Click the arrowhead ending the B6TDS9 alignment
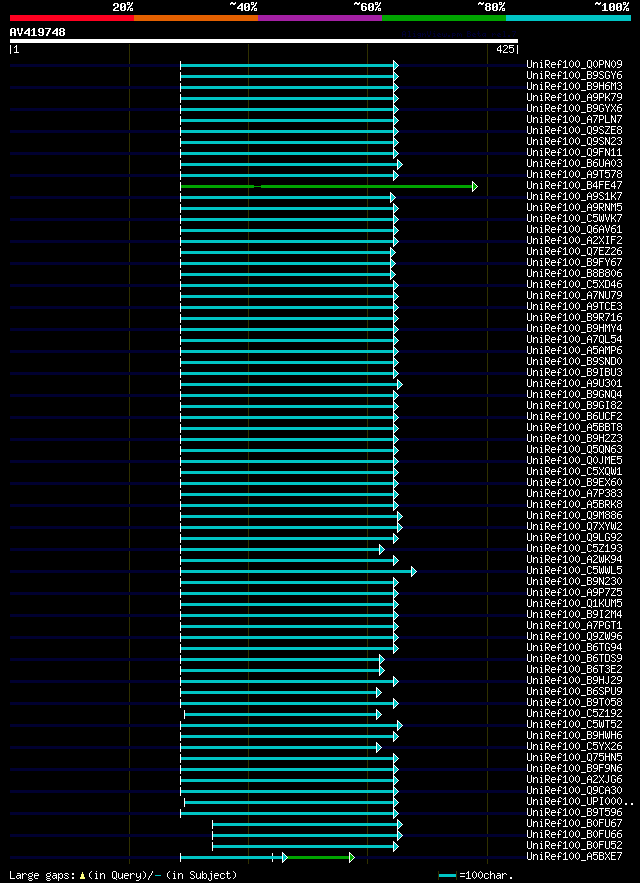The width and height of the screenshot is (640, 883). point(381,659)
